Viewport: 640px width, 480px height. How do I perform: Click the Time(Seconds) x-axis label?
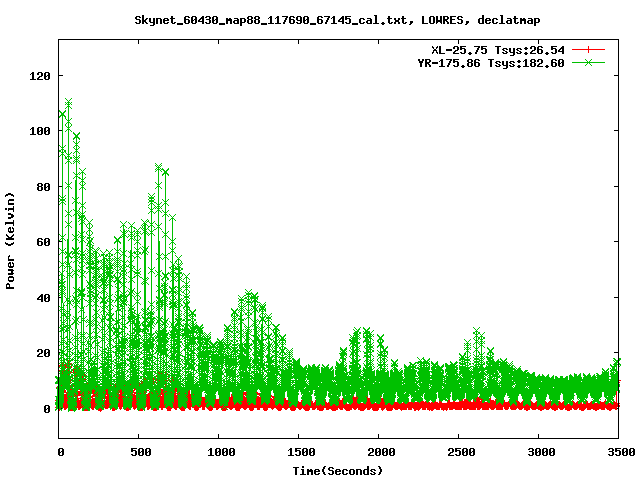point(338,471)
